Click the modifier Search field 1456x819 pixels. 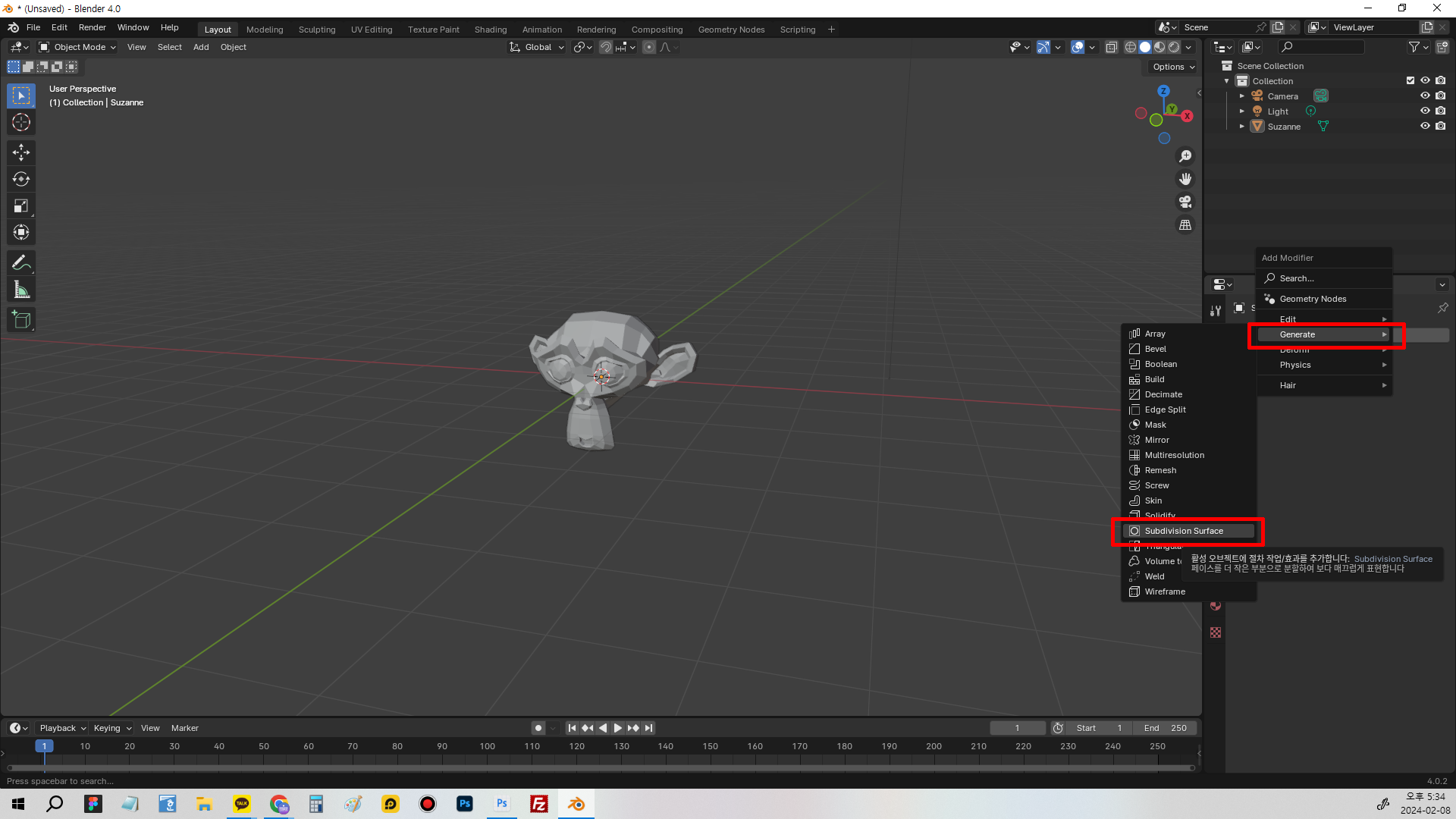coord(1324,278)
